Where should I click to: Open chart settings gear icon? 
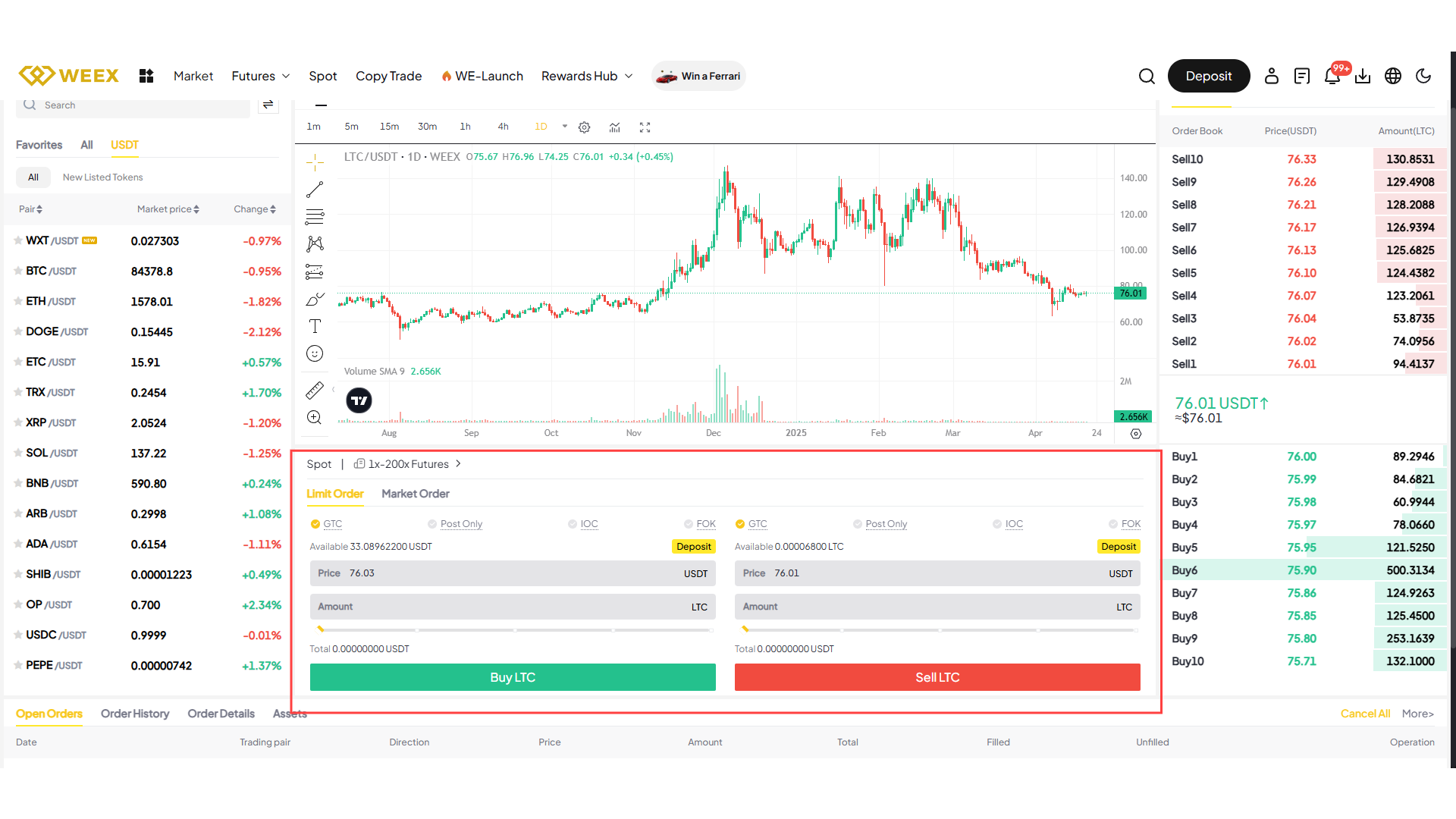point(584,127)
